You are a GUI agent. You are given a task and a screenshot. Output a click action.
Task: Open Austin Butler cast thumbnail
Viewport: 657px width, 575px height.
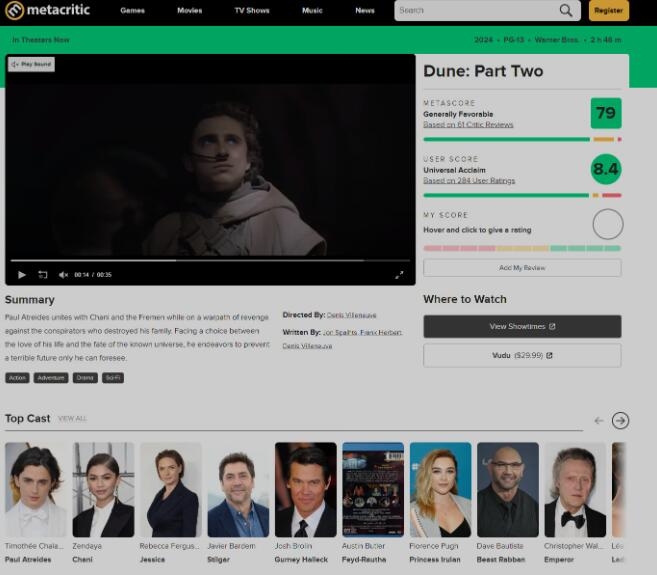[373, 490]
